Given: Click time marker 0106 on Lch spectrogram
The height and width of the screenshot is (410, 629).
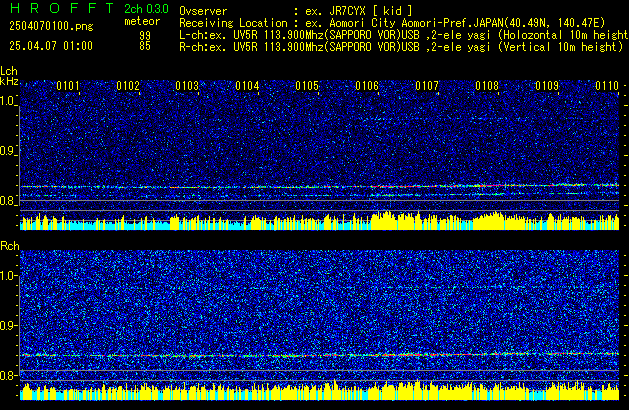Looking at the screenshot, I should click(367, 86).
